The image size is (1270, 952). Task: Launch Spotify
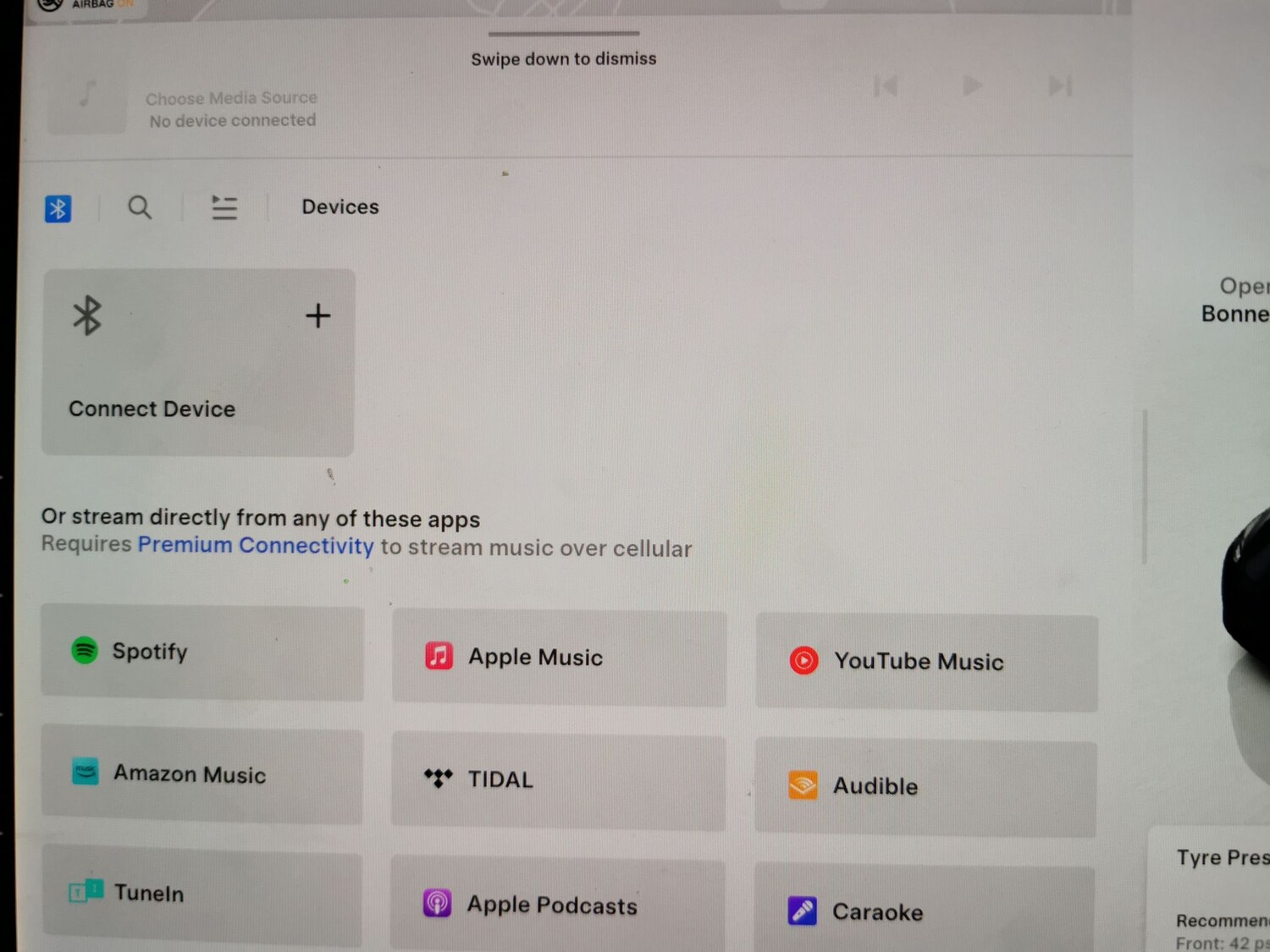tap(202, 652)
